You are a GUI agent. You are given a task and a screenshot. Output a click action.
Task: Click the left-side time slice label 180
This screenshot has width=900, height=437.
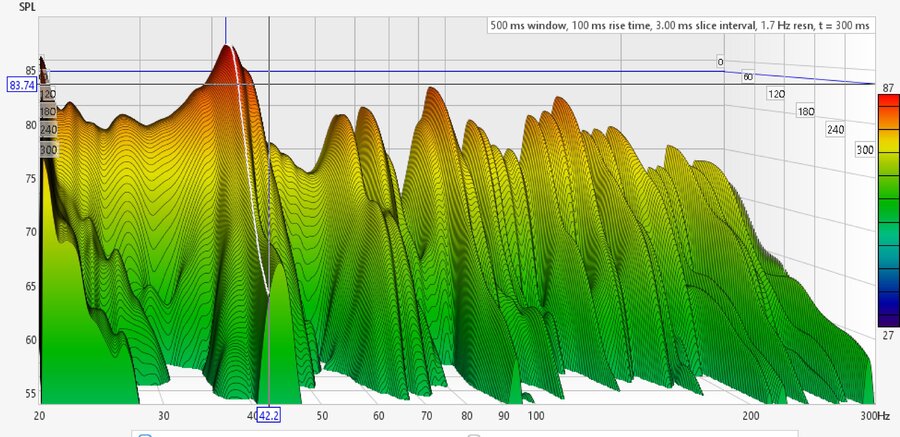(48, 111)
